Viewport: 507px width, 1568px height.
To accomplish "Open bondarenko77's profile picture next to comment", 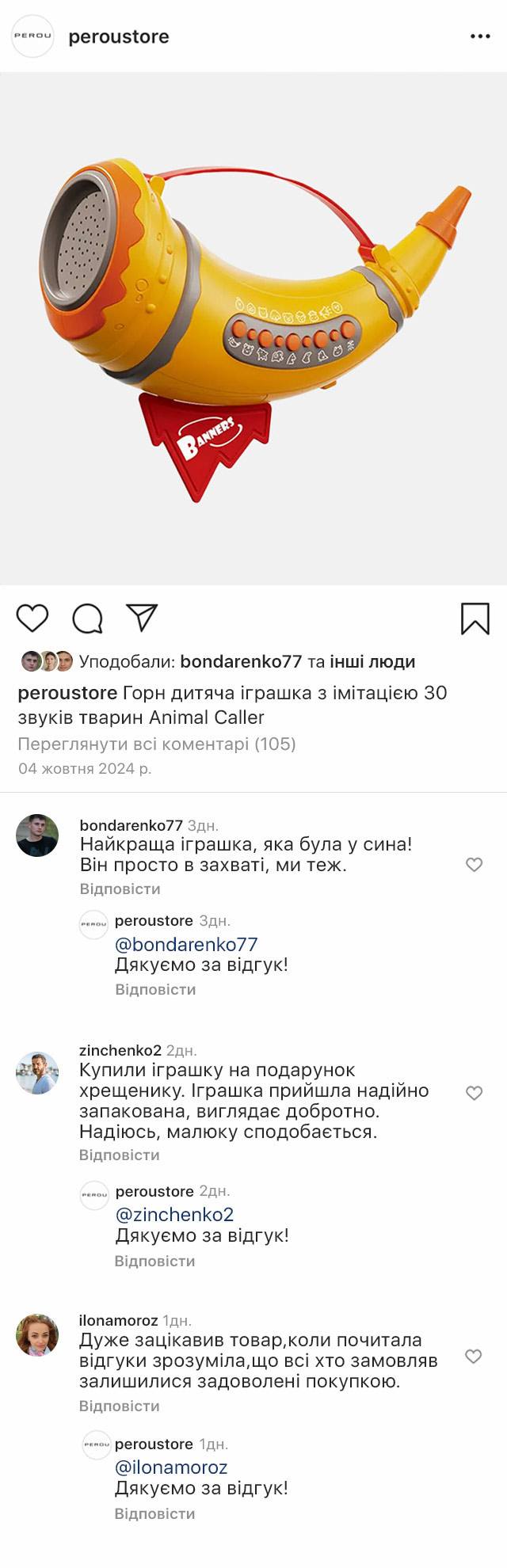I will click(37, 835).
